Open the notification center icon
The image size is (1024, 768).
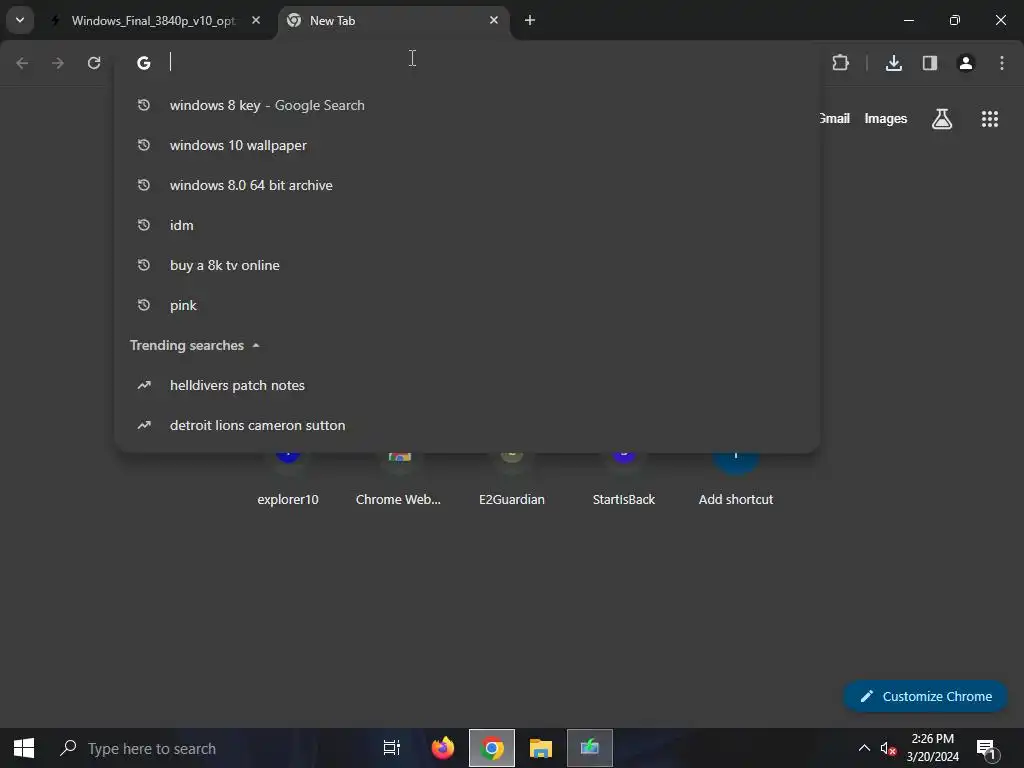point(987,748)
